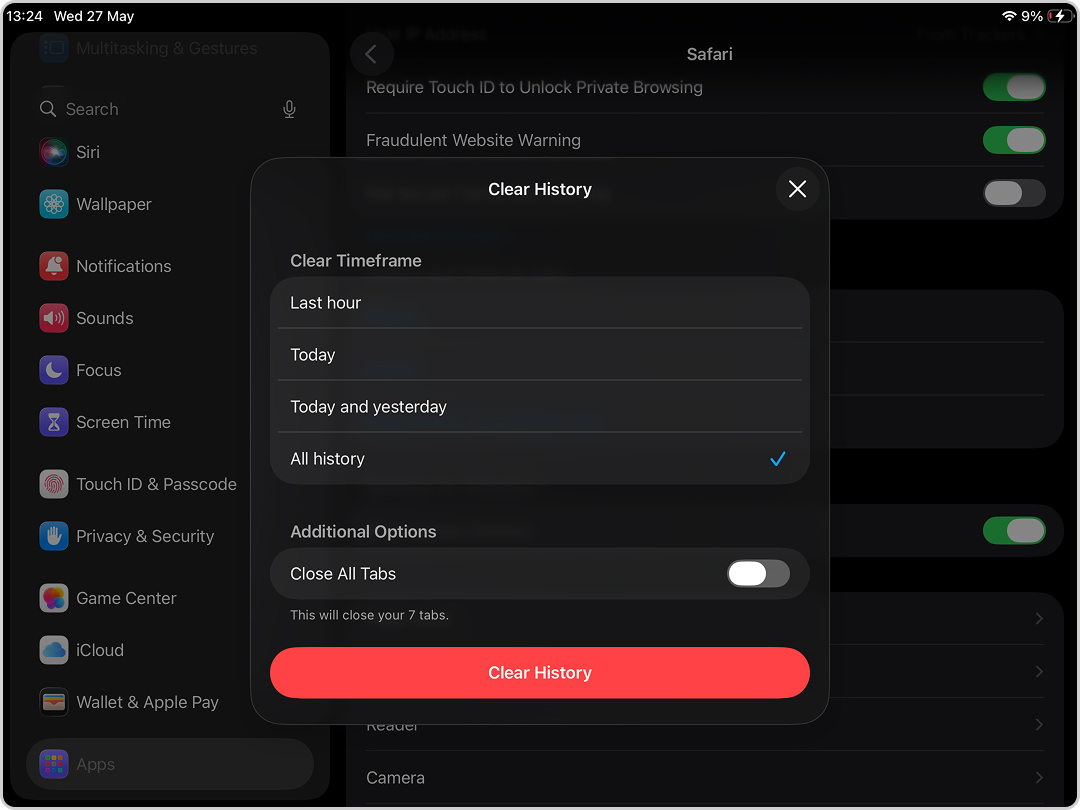Tap the search magnifier icon
Screen dimensions: 1080x810
(48, 109)
